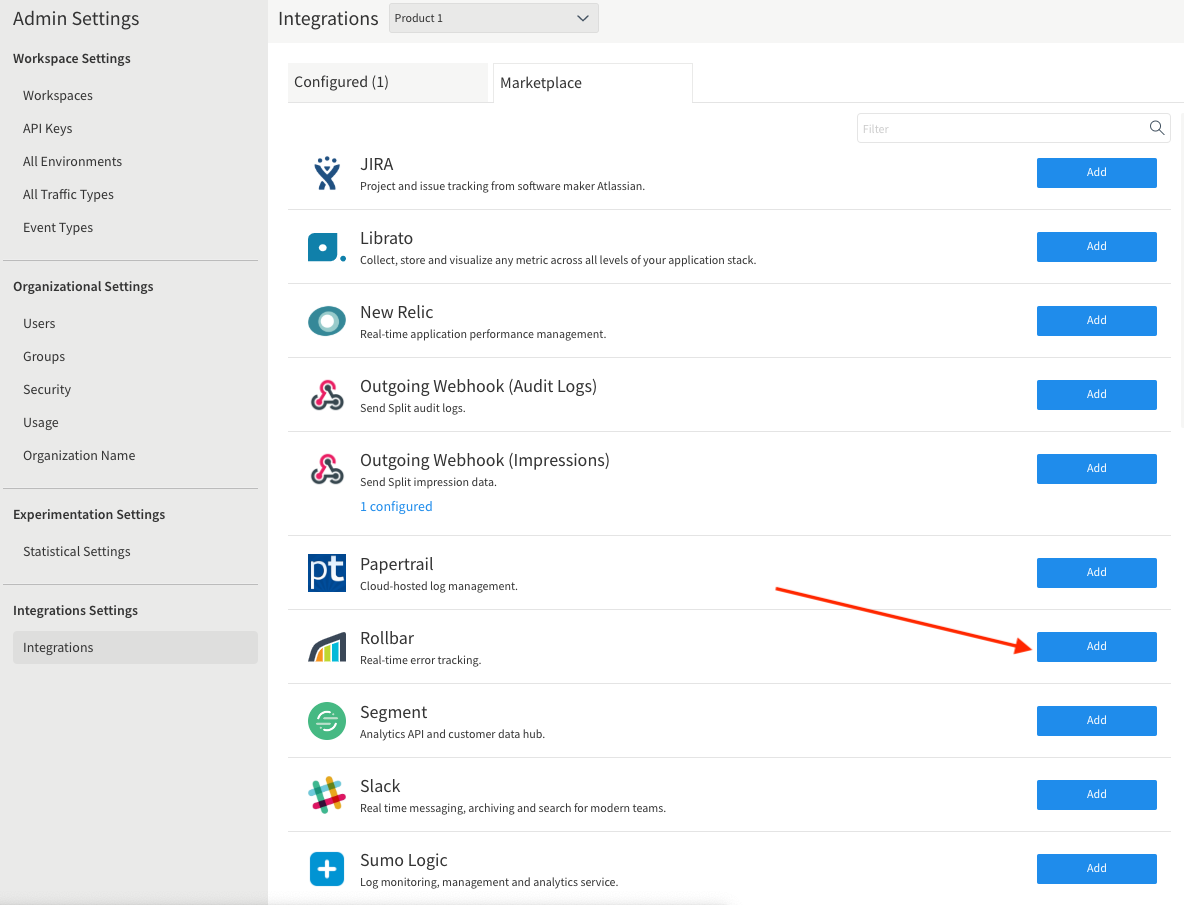
Task: Add the Slack integration
Action: coord(1096,795)
